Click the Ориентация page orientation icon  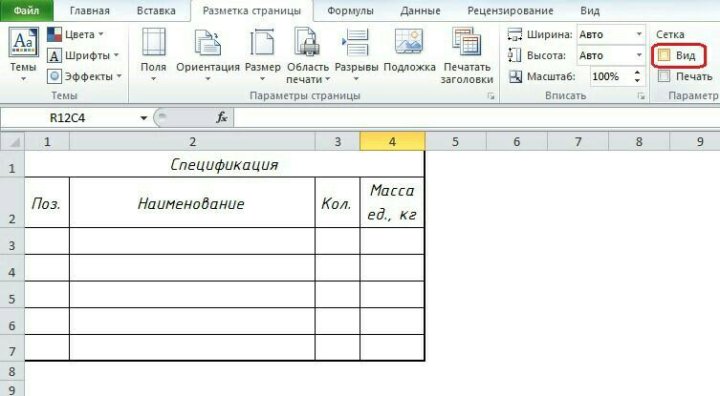tap(208, 42)
